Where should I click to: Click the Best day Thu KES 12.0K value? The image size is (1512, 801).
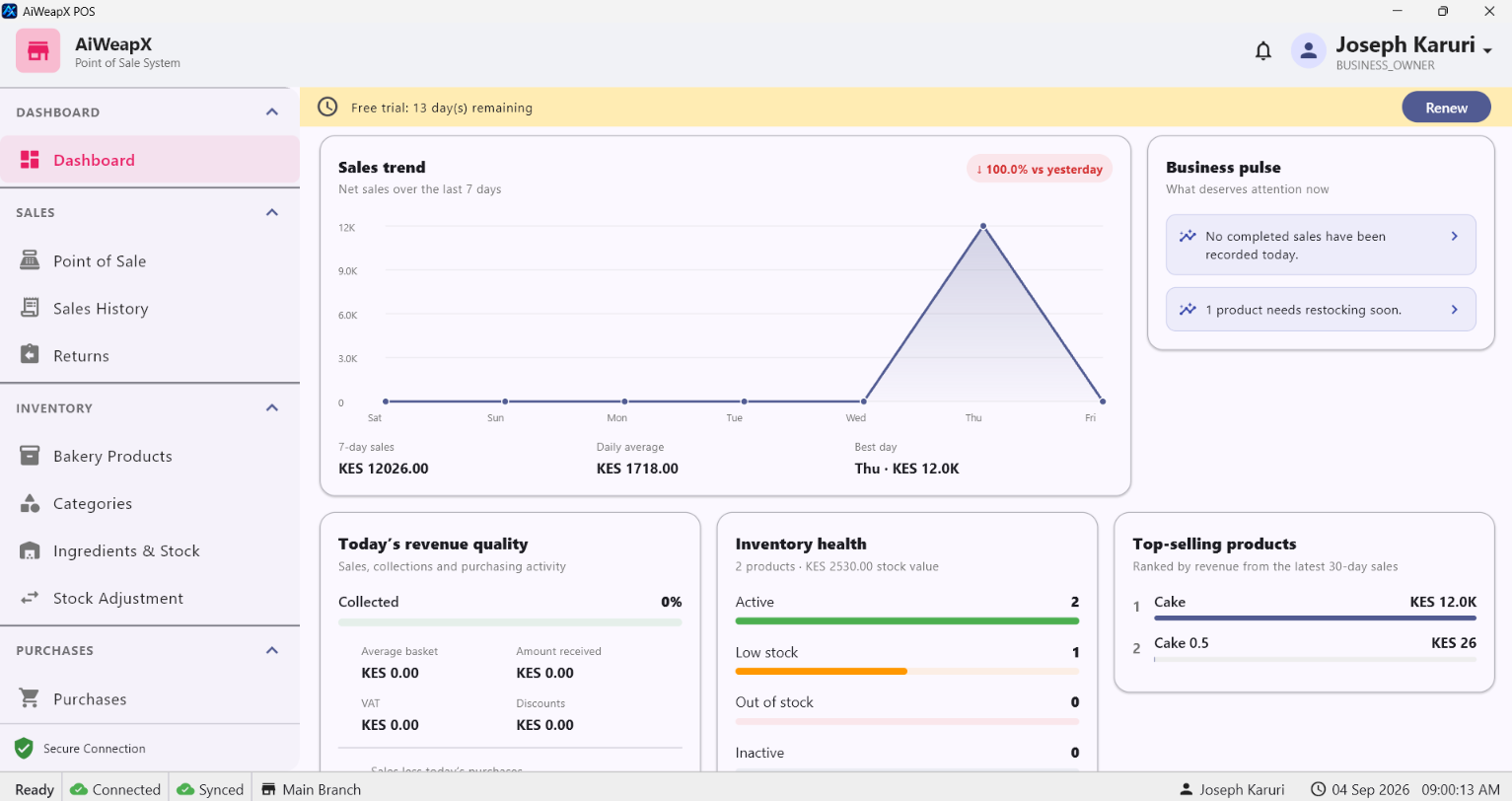coord(906,469)
